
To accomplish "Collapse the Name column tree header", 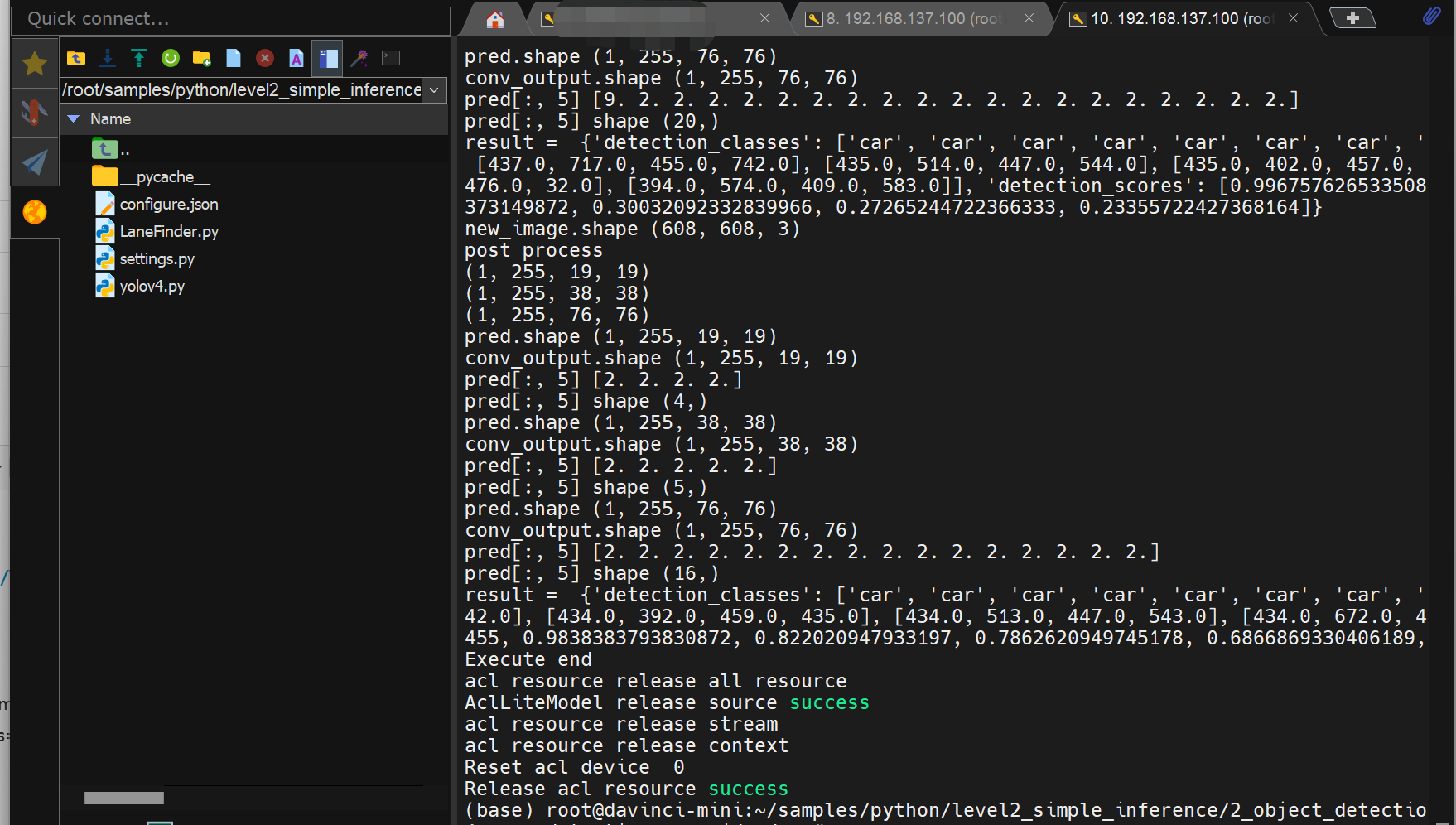I will [74, 118].
